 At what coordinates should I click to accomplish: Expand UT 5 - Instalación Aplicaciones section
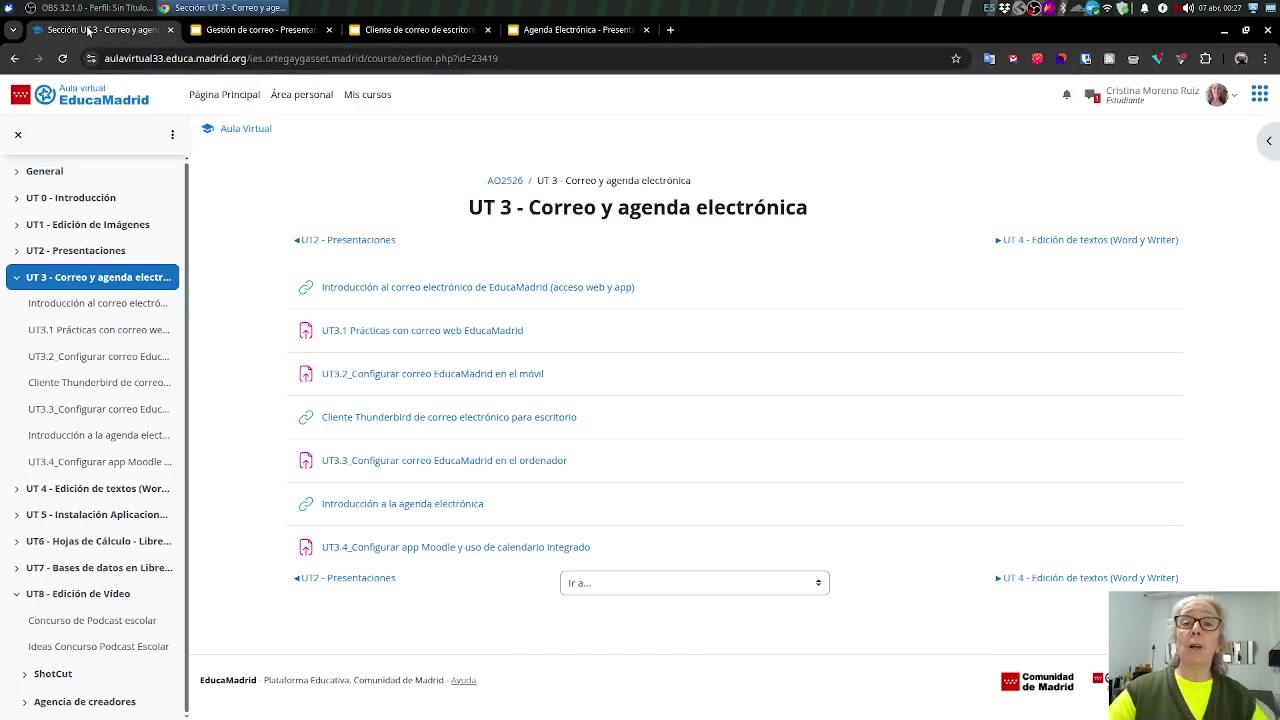[x=16, y=515]
